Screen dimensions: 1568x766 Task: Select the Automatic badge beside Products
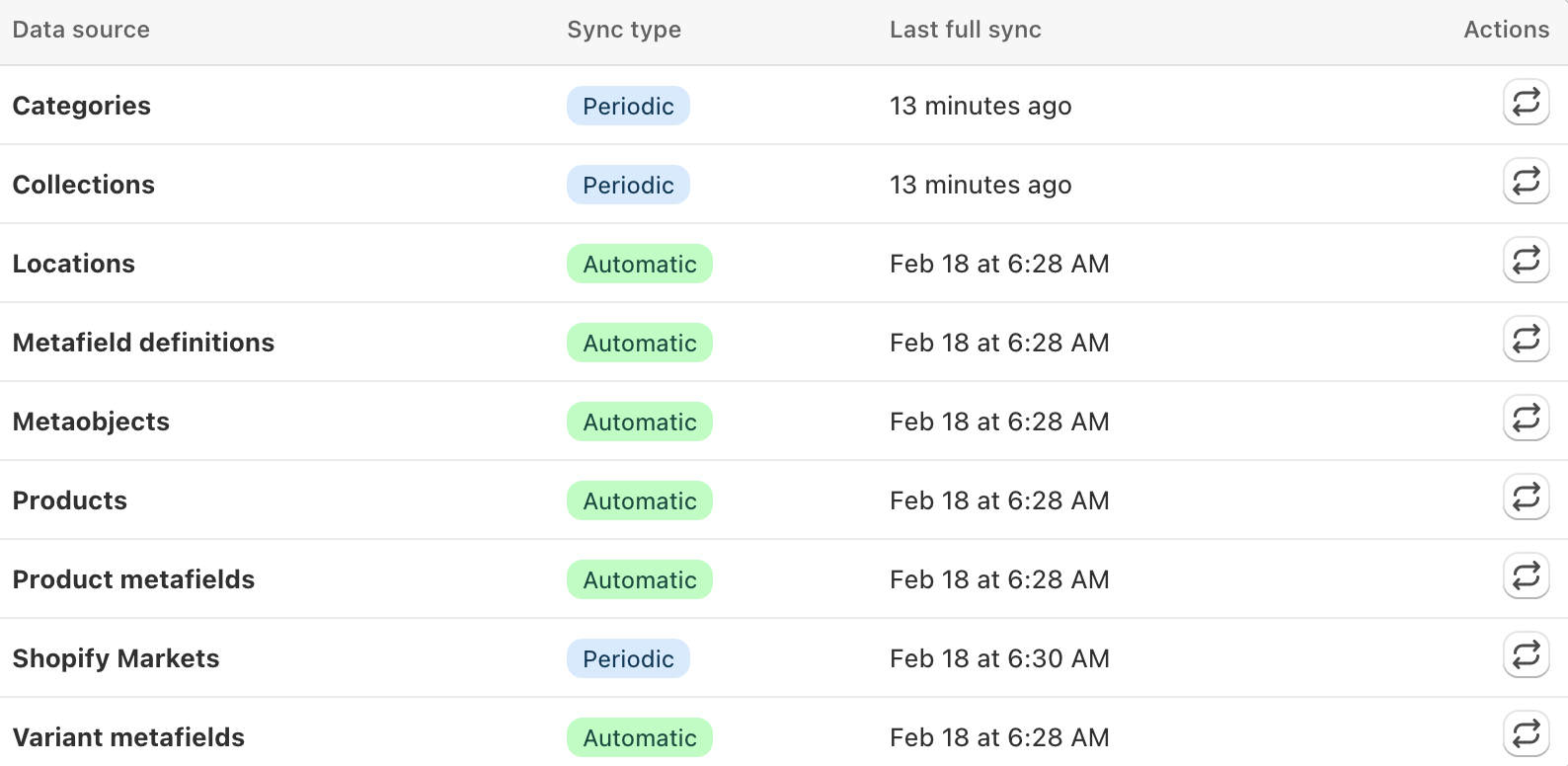pos(640,500)
